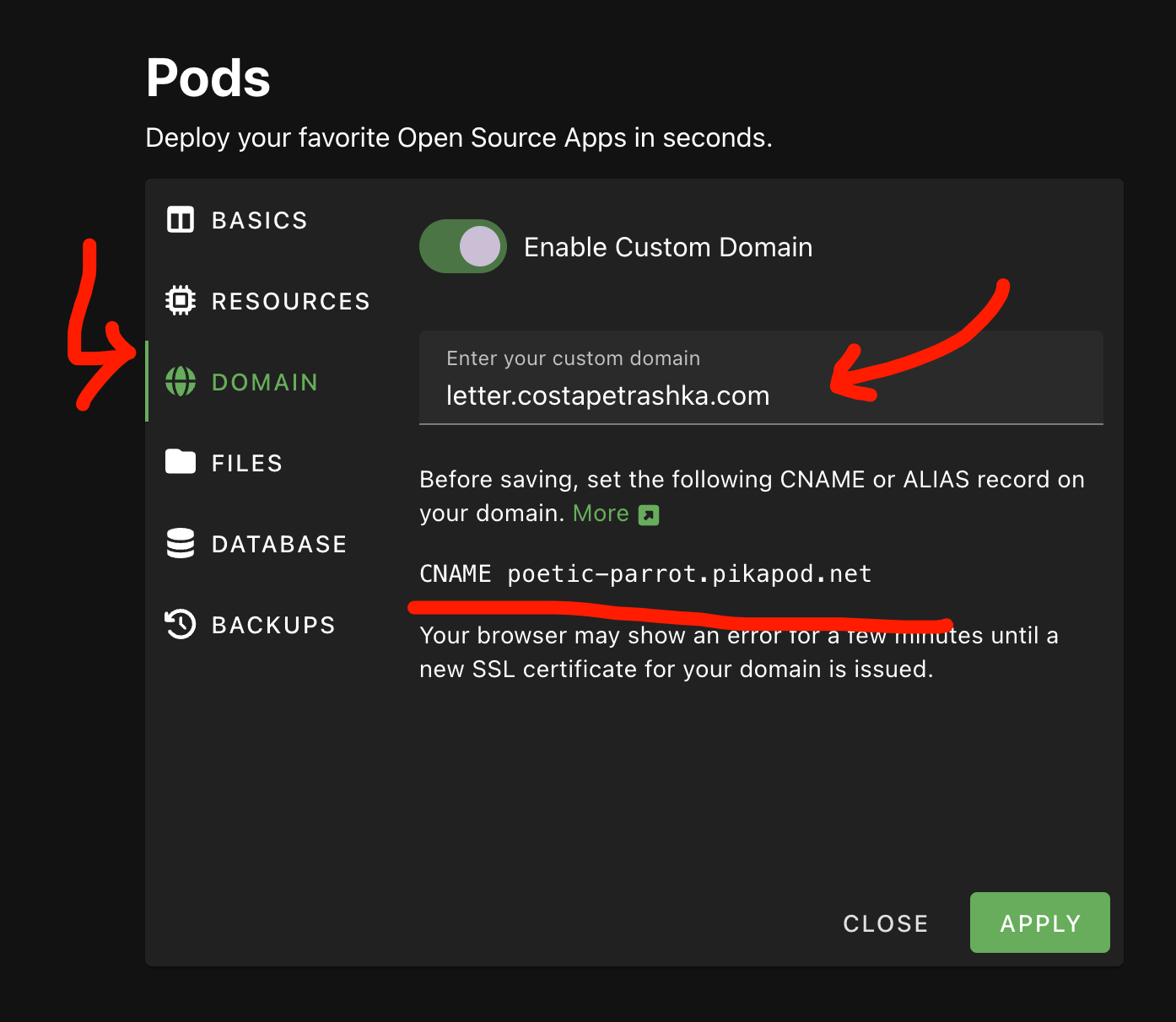The width and height of the screenshot is (1176, 1022).
Task: Click the Resources chip icon
Action: click(x=181, y=301)
